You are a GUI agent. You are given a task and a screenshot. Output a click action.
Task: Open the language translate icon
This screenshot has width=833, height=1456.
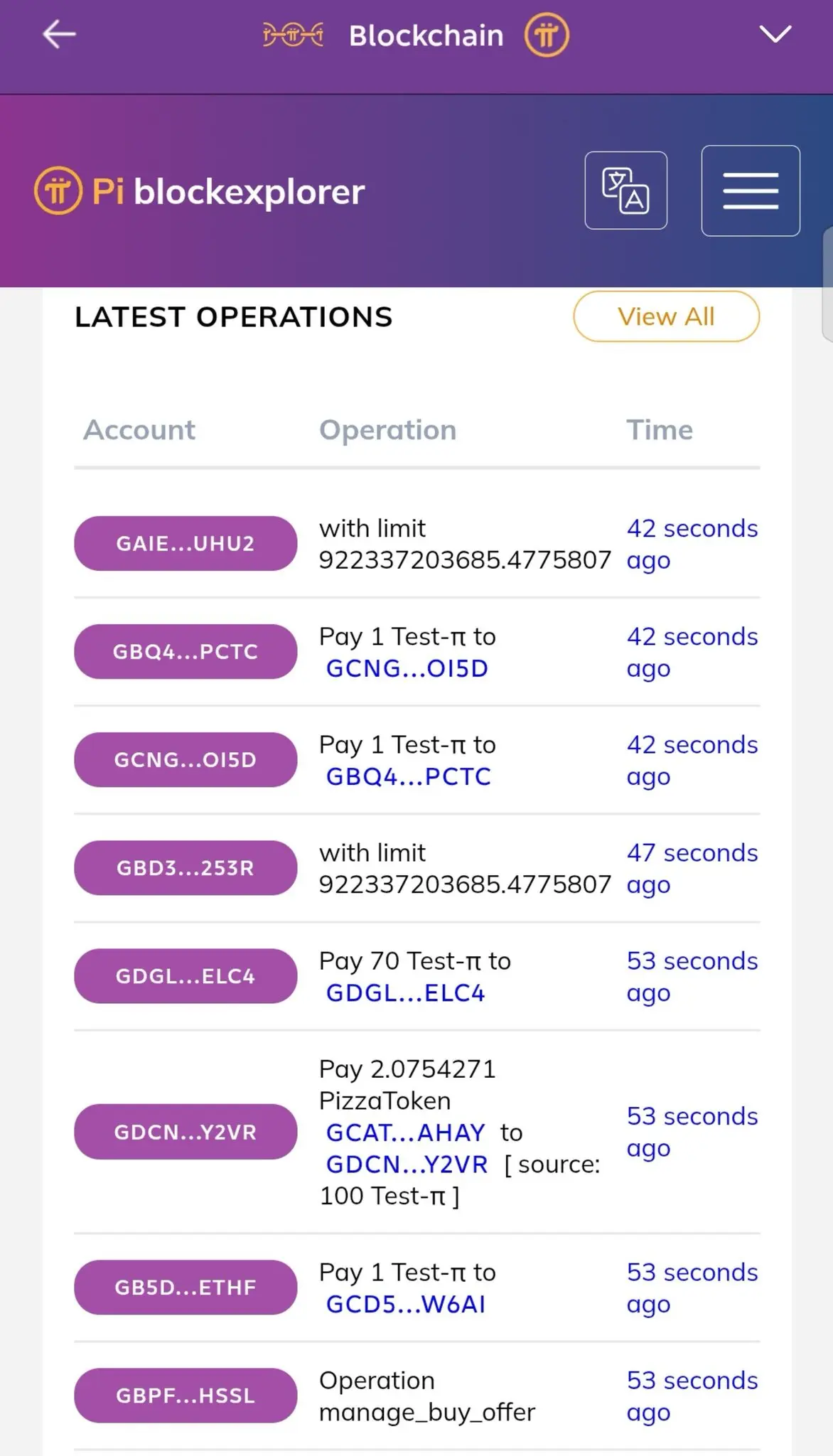(625, 191)
